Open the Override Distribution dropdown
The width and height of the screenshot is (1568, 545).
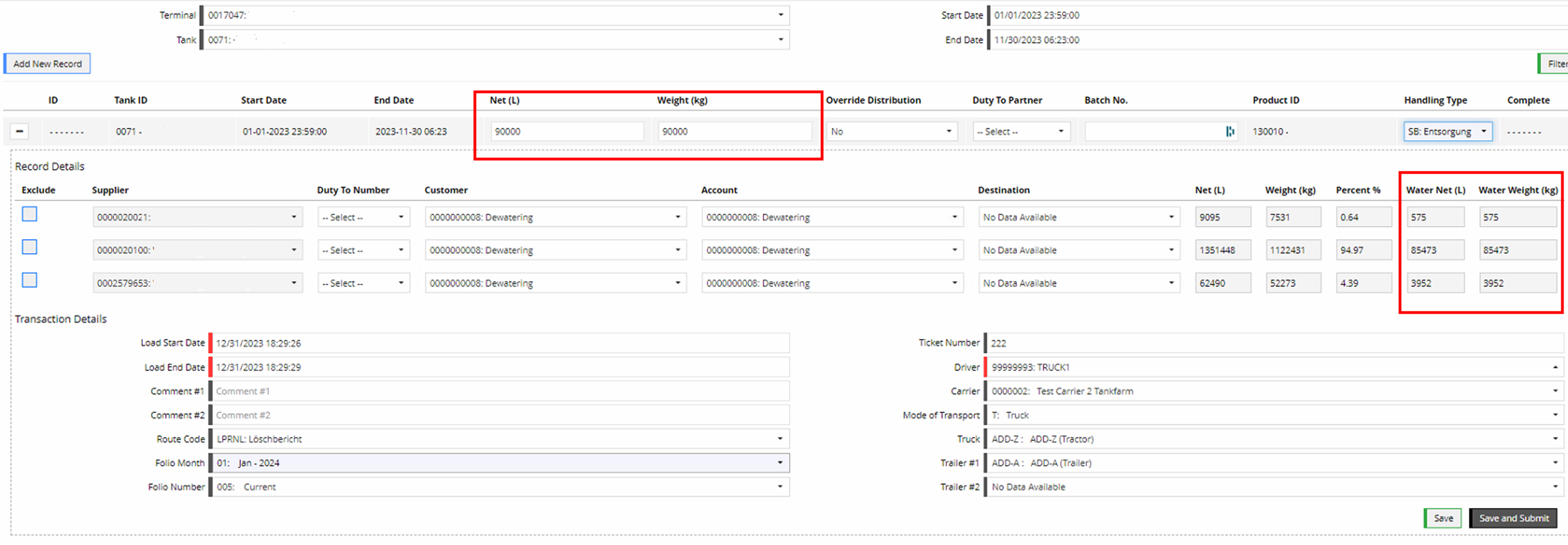click(x=891, y=132)
